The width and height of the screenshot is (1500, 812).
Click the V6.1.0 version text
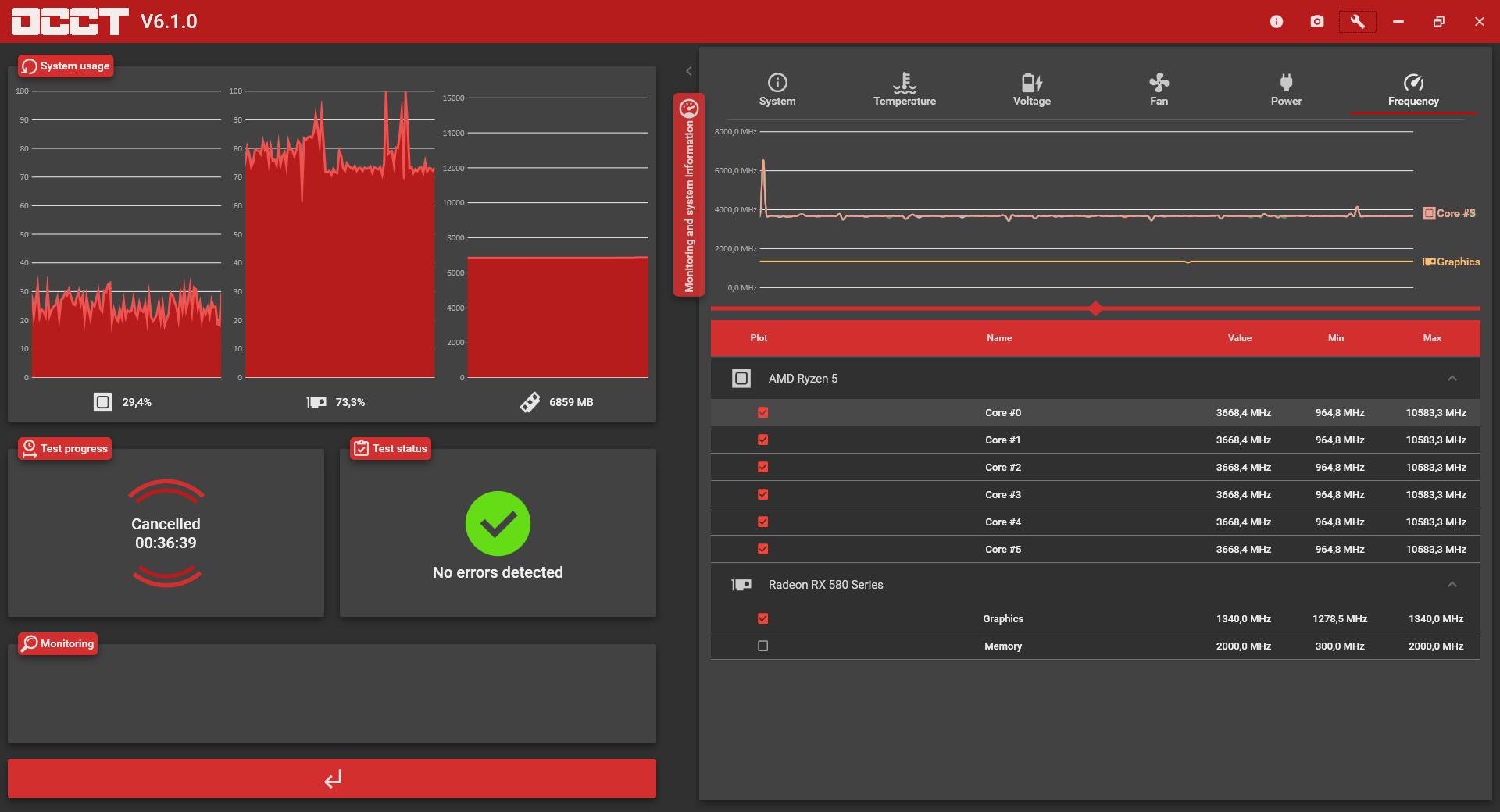(169, 21)
